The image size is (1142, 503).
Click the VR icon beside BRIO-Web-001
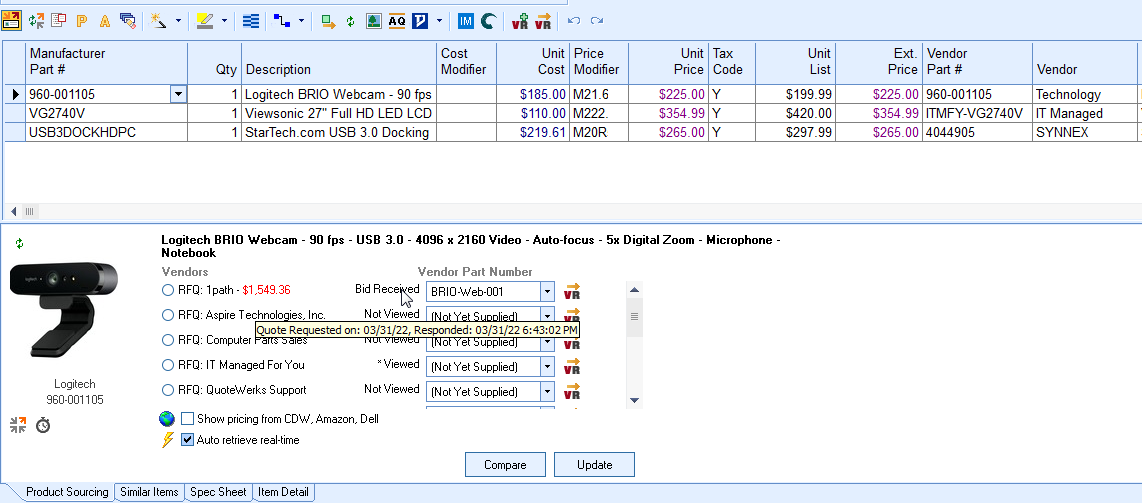coord(572,291)
